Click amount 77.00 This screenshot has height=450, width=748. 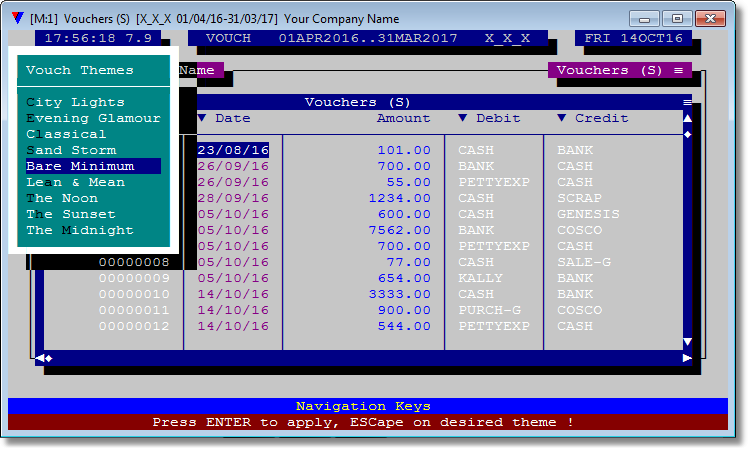408,262
